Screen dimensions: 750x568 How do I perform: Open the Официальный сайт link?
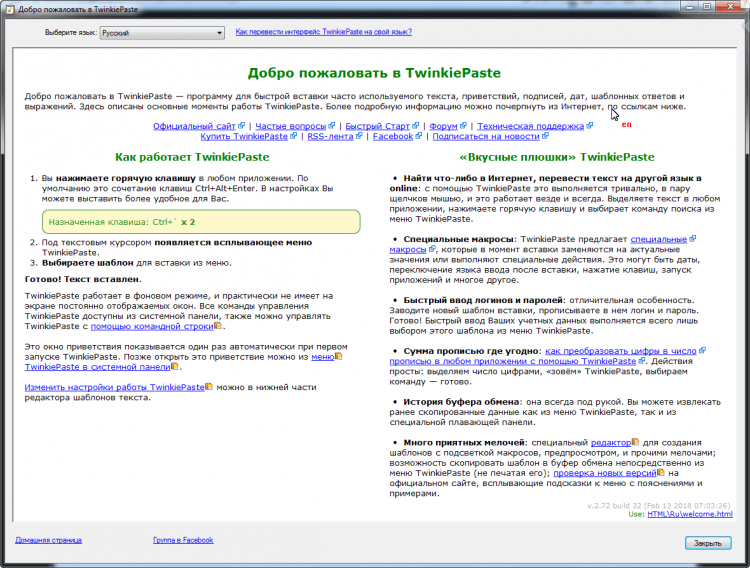[194, 126]
